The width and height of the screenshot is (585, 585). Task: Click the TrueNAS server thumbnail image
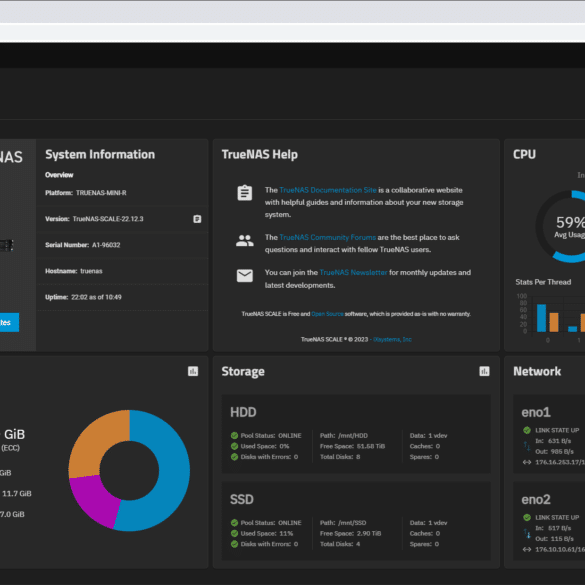[x=7, y=245]
